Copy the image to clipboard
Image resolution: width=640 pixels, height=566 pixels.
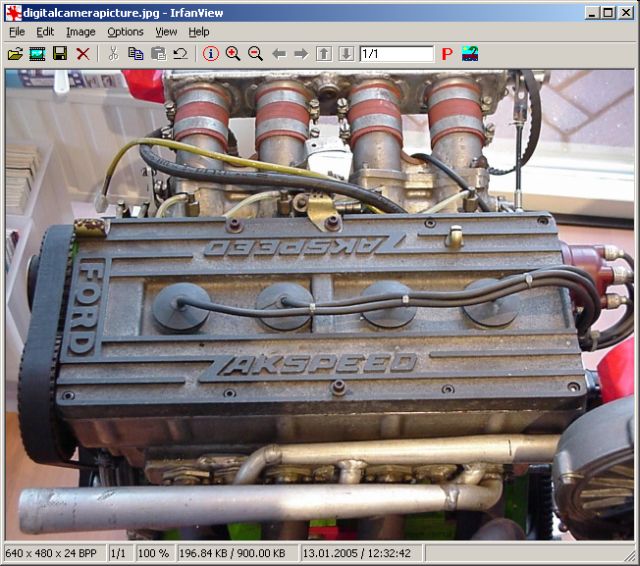point(136,54)
